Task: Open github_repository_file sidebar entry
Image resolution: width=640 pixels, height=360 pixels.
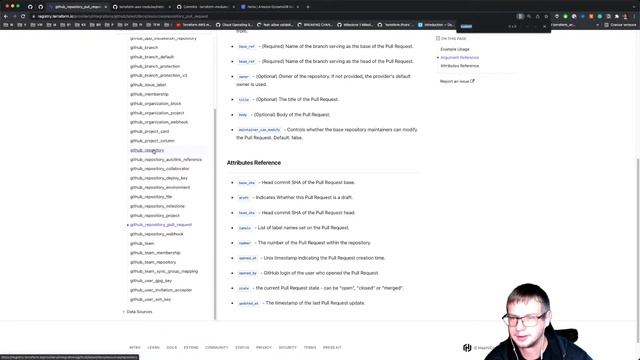Action: (151, 197)
